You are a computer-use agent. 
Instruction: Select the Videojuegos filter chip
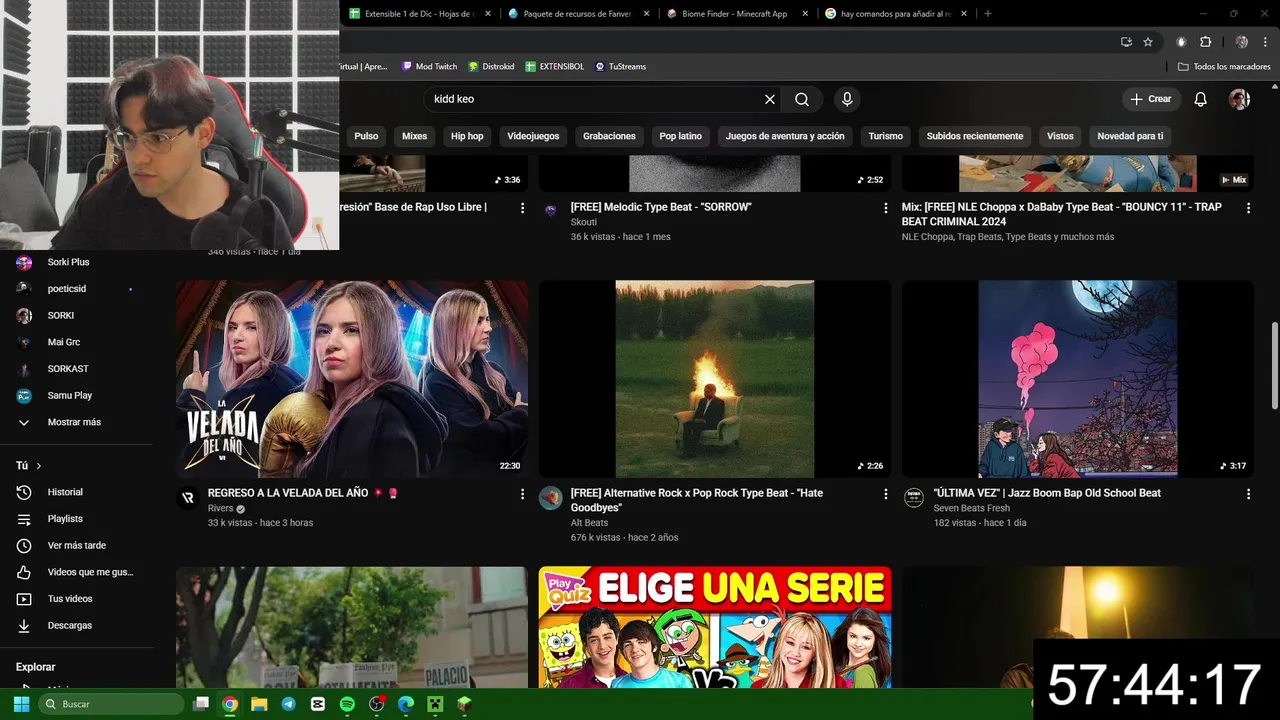pos(533,136)
